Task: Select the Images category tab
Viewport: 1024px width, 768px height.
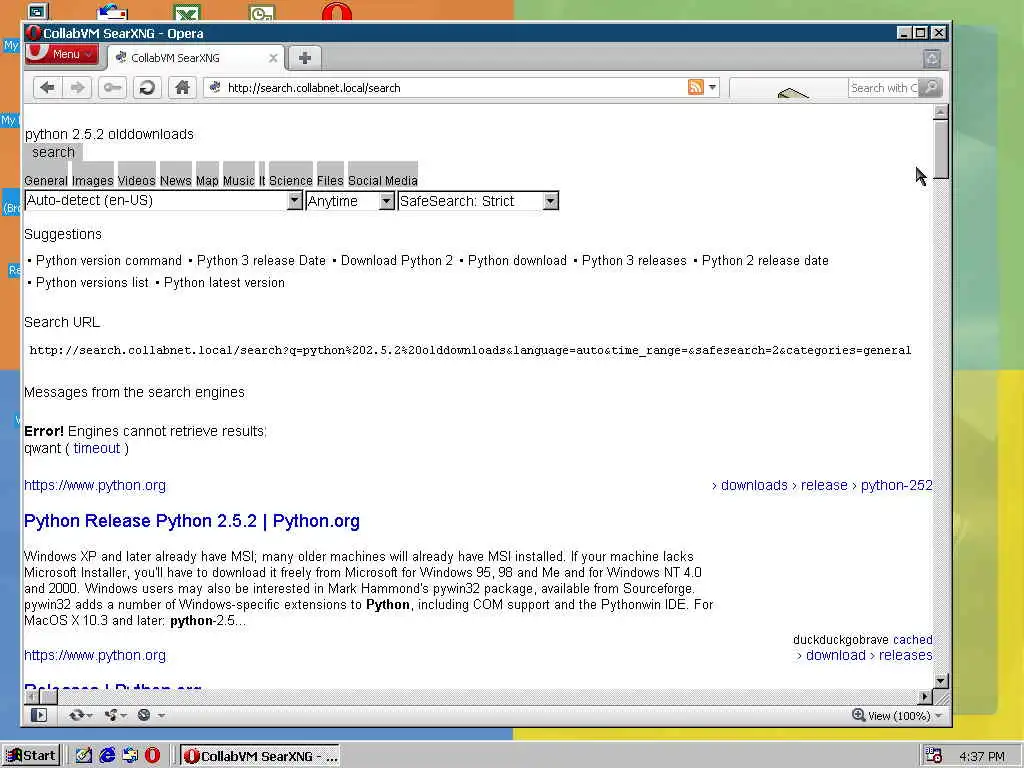Action: coord(93,180)
